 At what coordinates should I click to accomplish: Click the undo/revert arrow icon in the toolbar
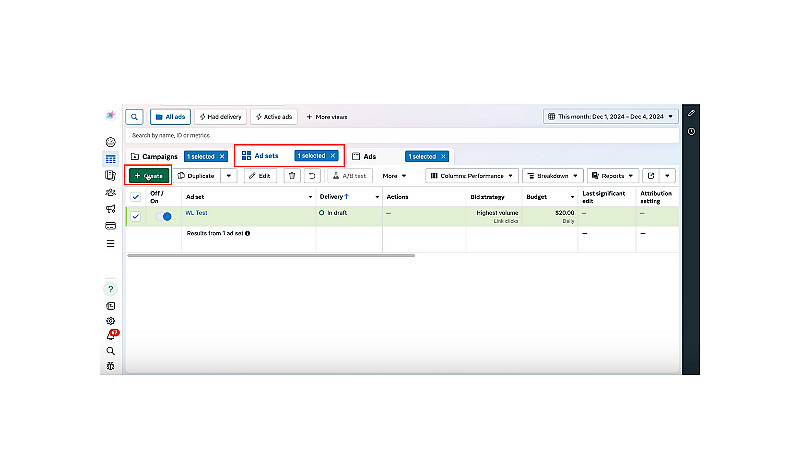[312, 176]
